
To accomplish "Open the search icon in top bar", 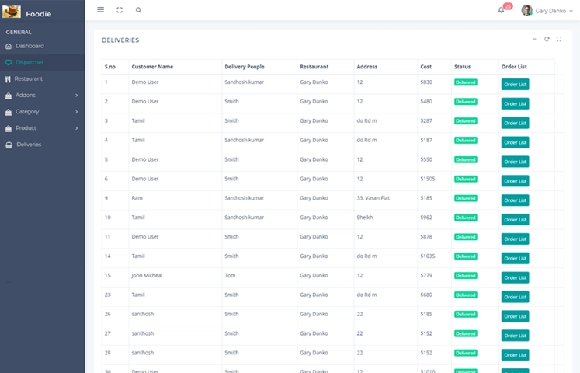I will tap(138, 10).
